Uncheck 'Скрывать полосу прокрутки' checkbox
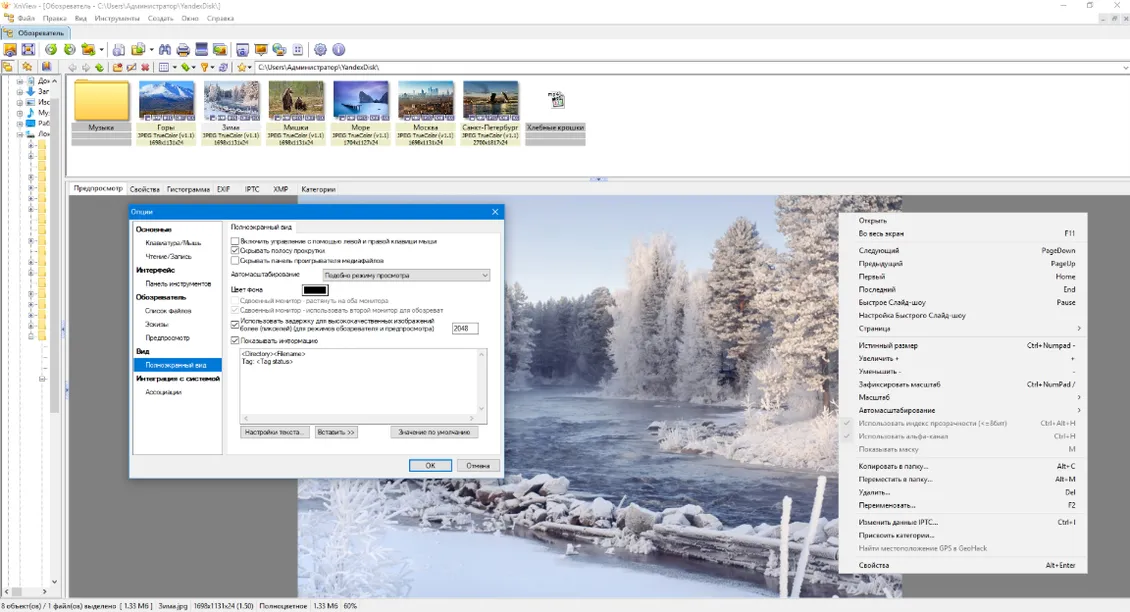The width and height of the screenshot is (1130, 612). coord(235,251)
